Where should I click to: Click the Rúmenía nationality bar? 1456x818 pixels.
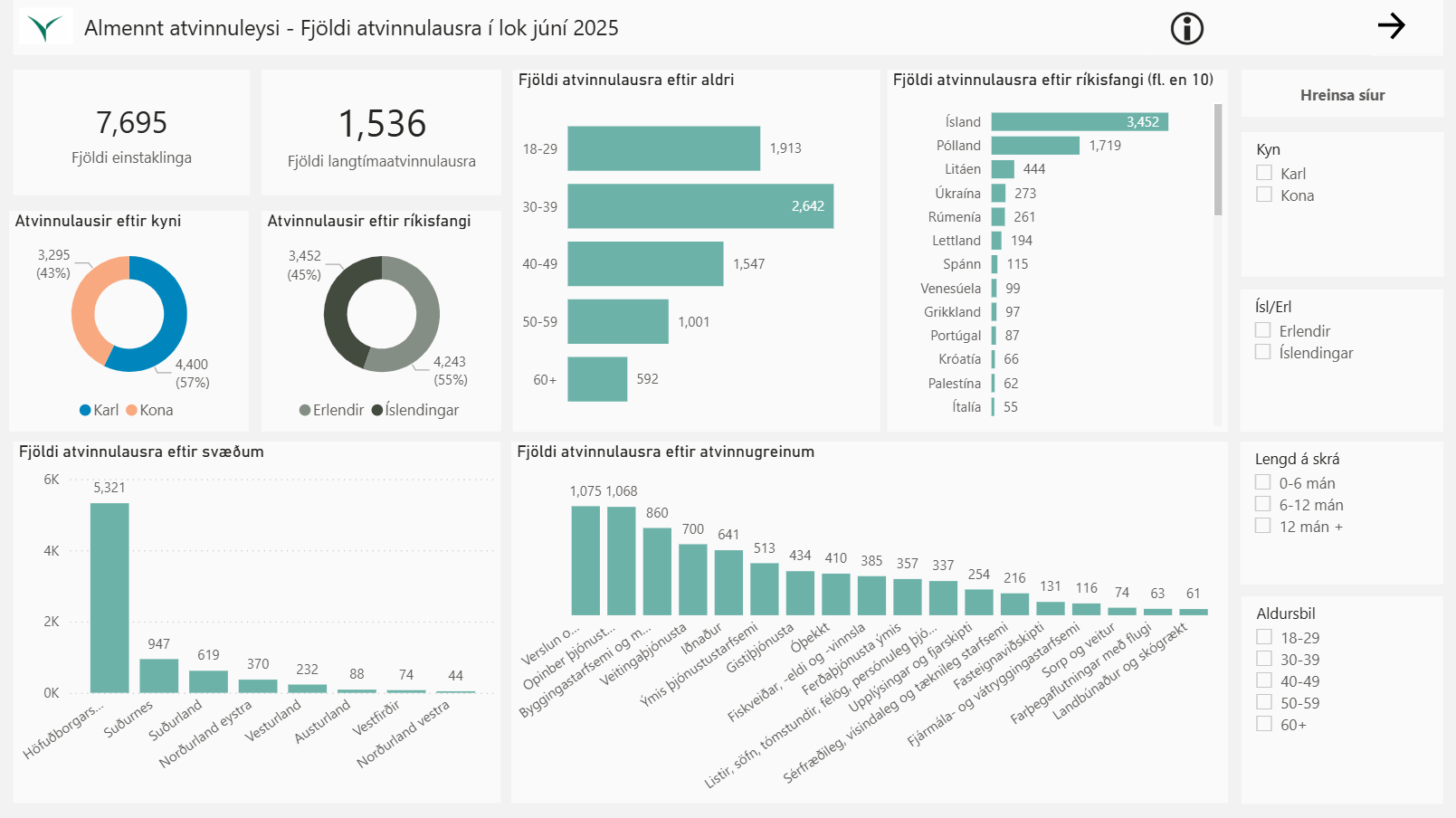[x=998, y=216]
